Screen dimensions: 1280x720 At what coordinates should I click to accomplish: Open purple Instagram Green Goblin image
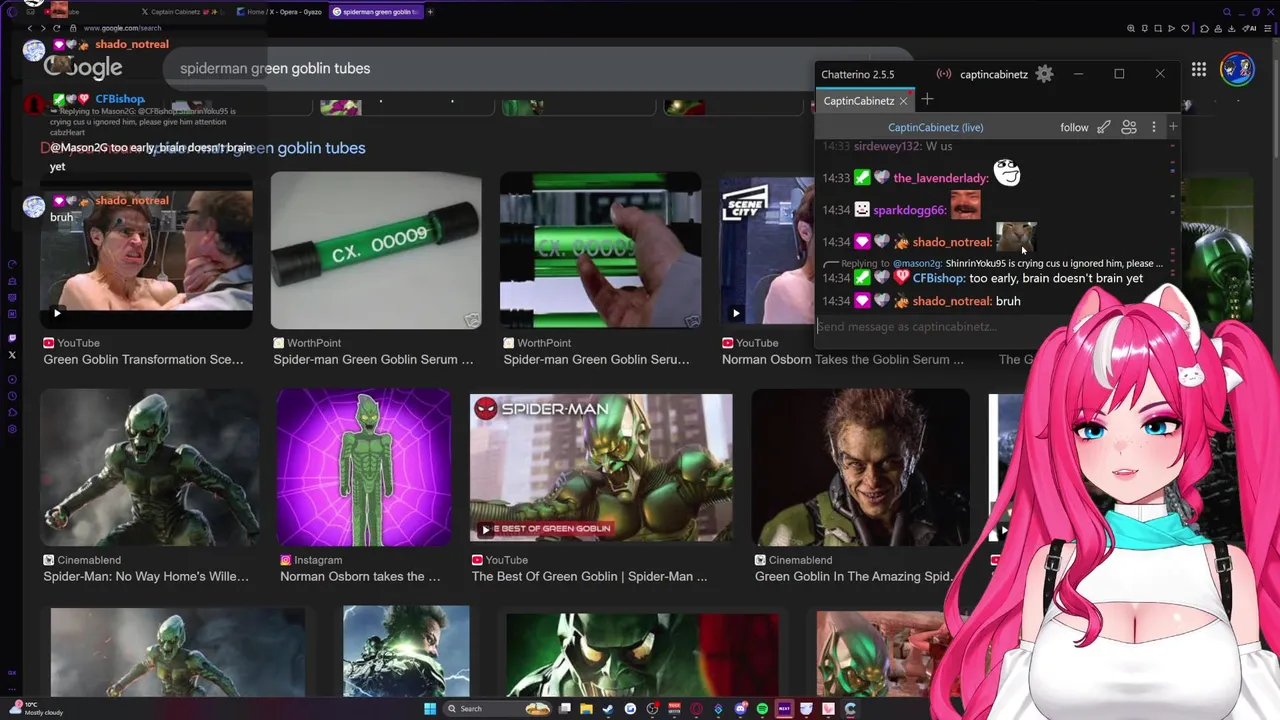coord(364,467)
